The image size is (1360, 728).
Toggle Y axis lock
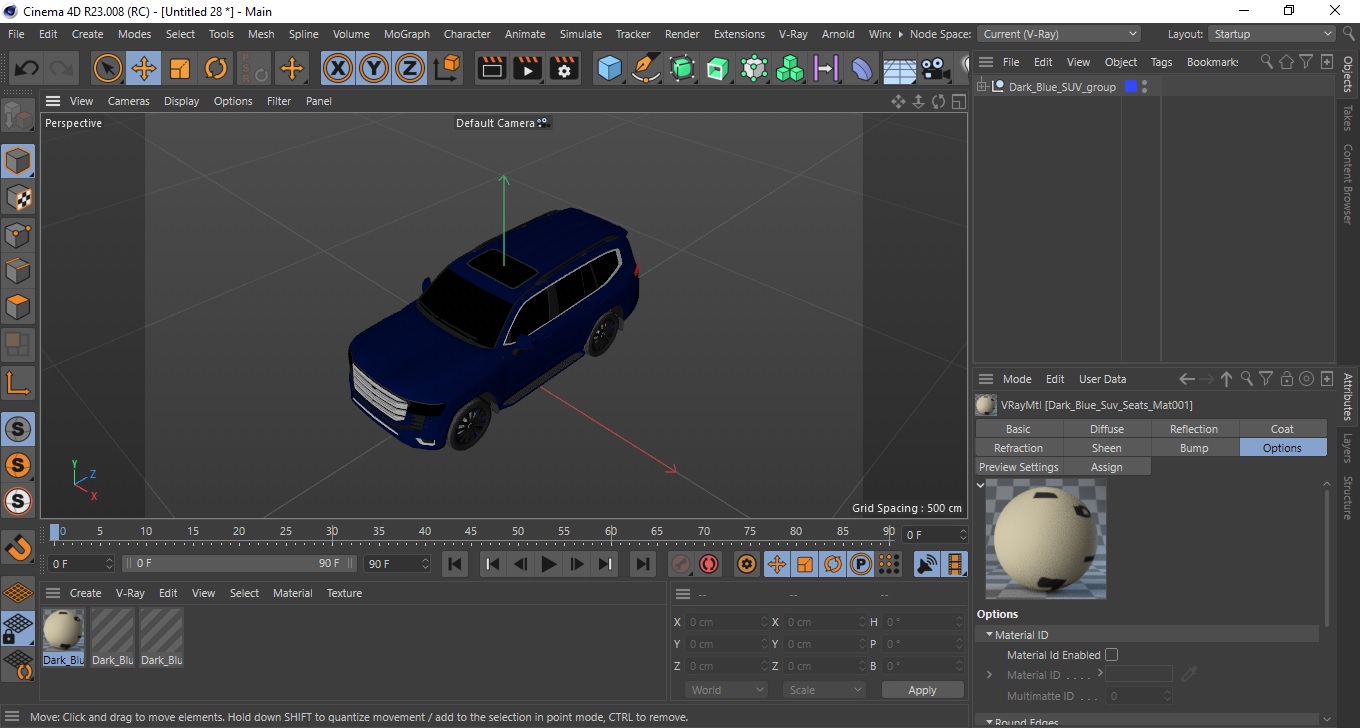pos(374,68)
